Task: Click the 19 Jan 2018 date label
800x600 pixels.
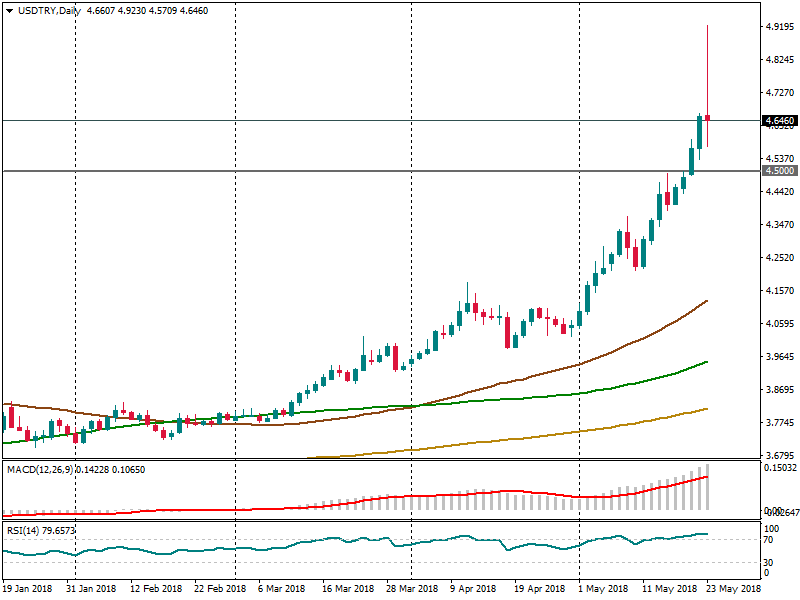Action: pyautogui.click(x=29, y=589)
